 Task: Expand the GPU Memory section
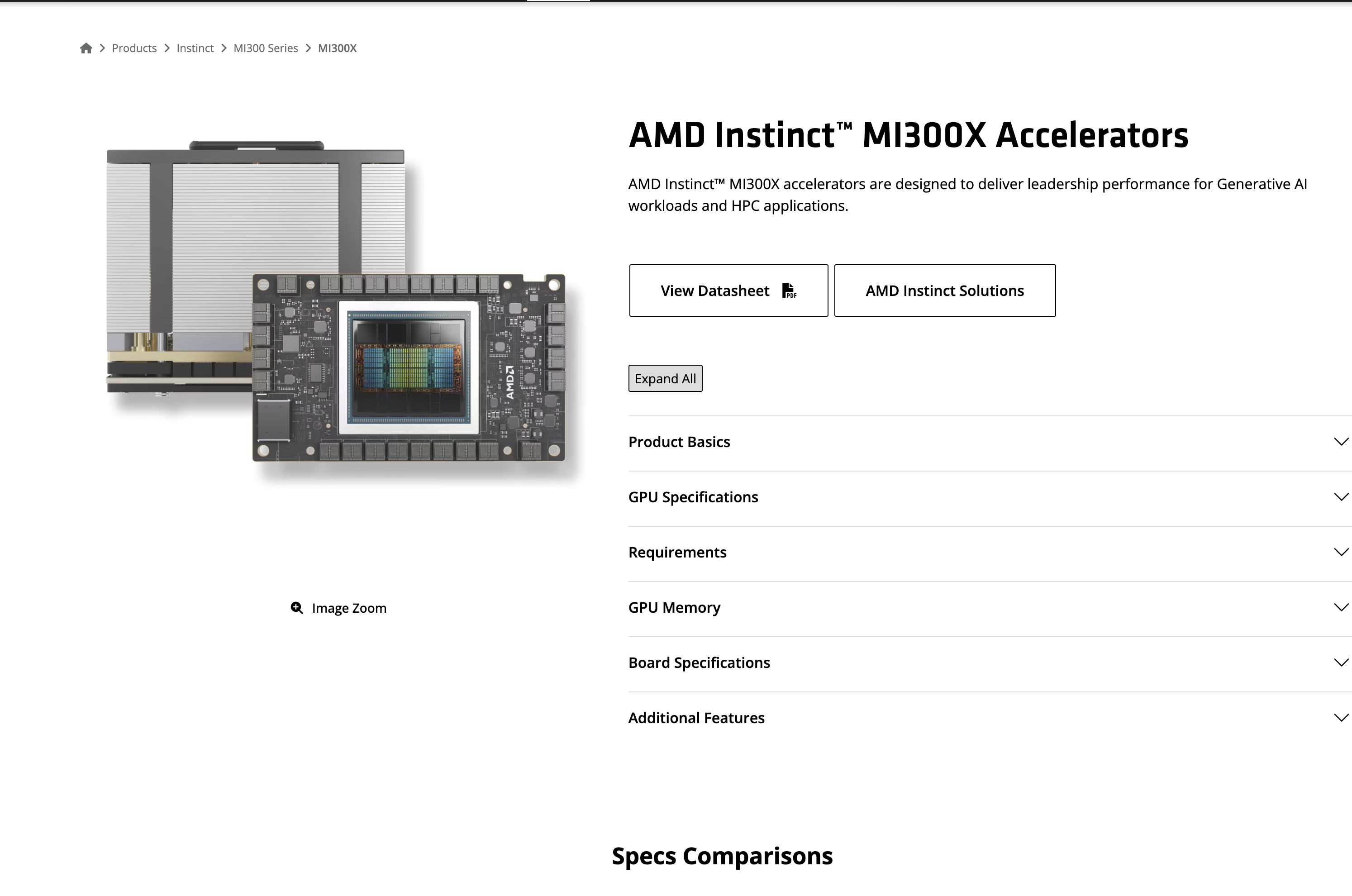click(x=990, y=607)
